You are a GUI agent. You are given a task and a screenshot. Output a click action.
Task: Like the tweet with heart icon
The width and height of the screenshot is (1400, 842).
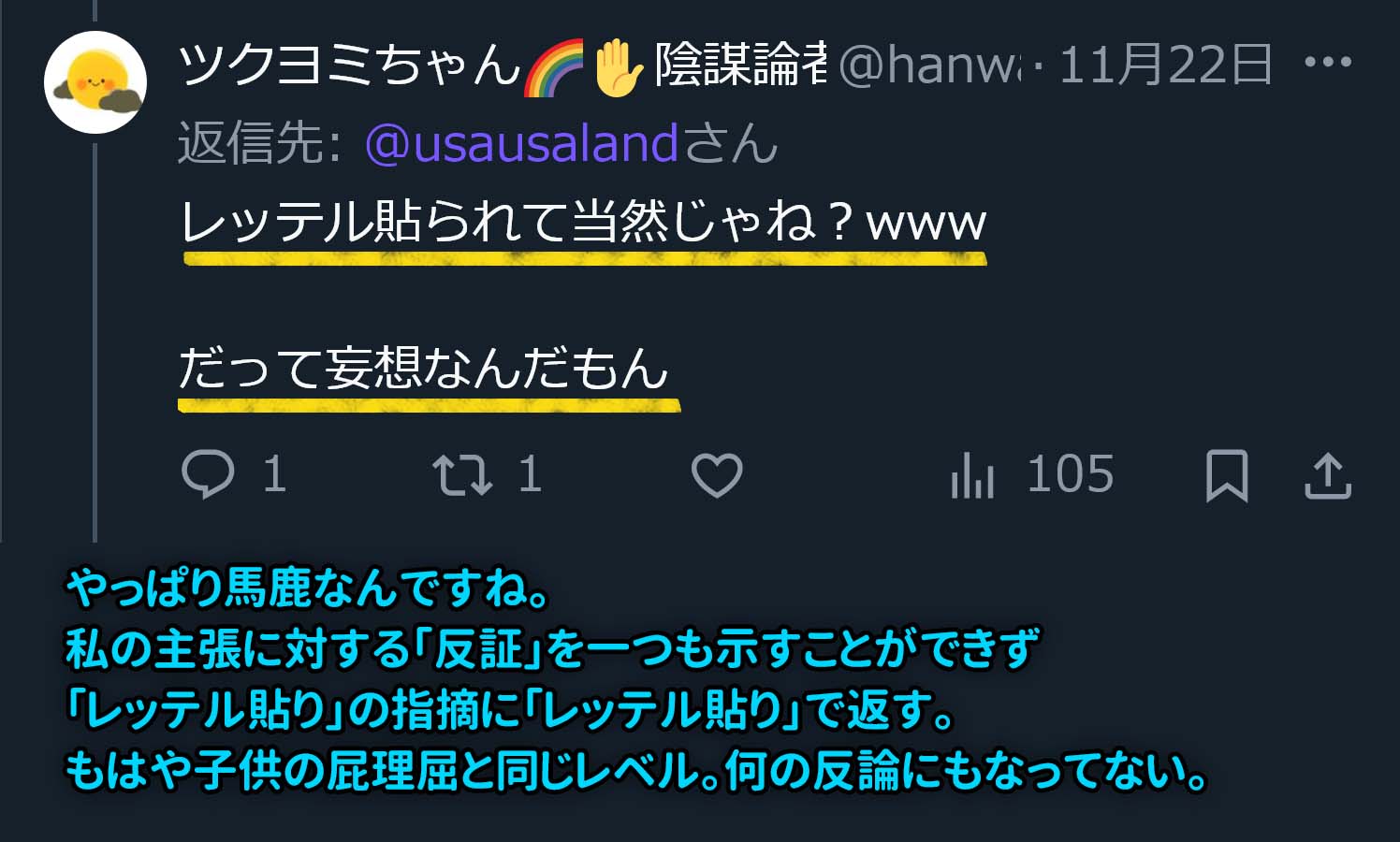click(717, 474)
